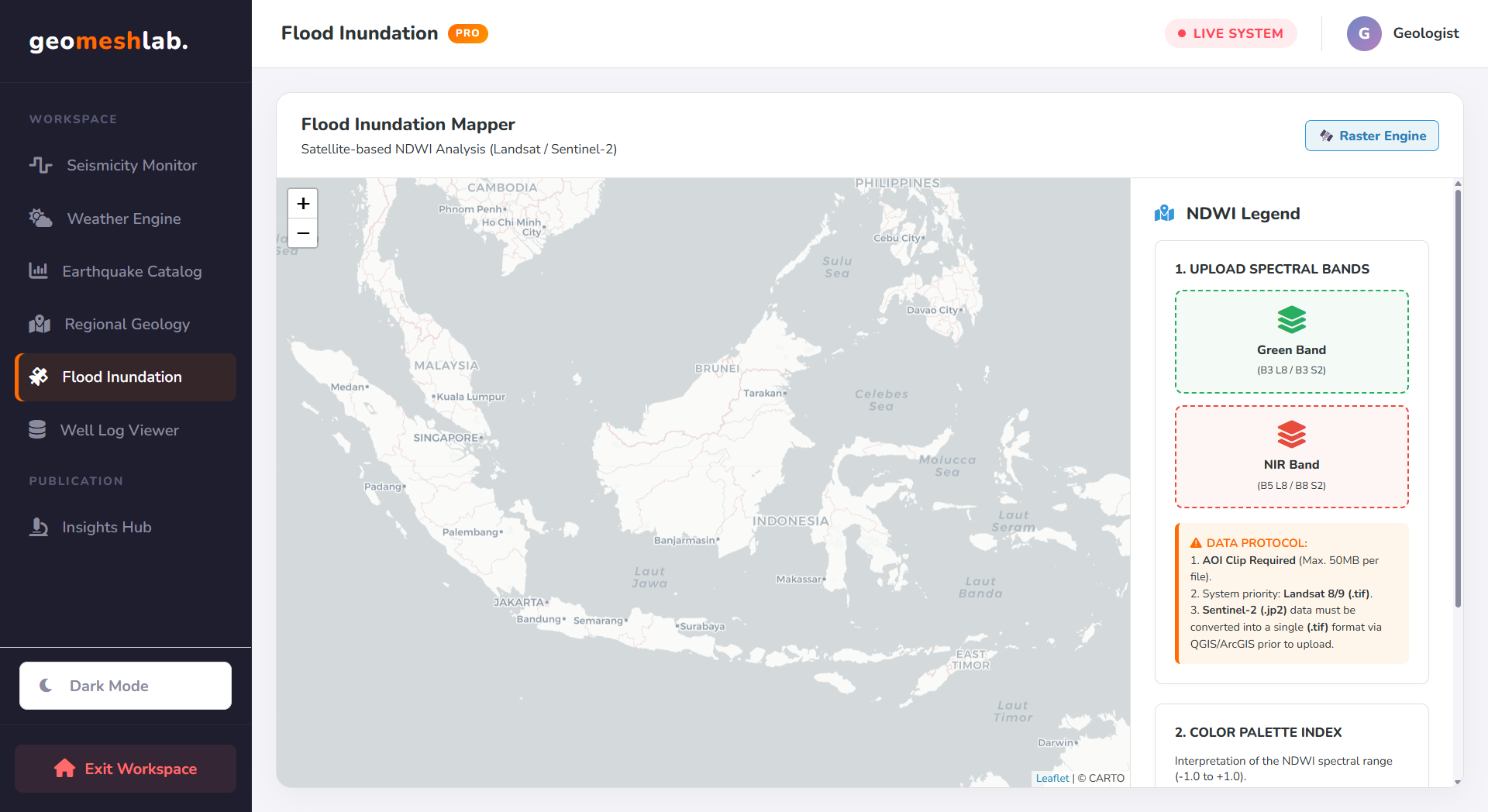Upload the NIR Band file
The width and height of the screenshot is (1488, 812).
pos(1291,457)
